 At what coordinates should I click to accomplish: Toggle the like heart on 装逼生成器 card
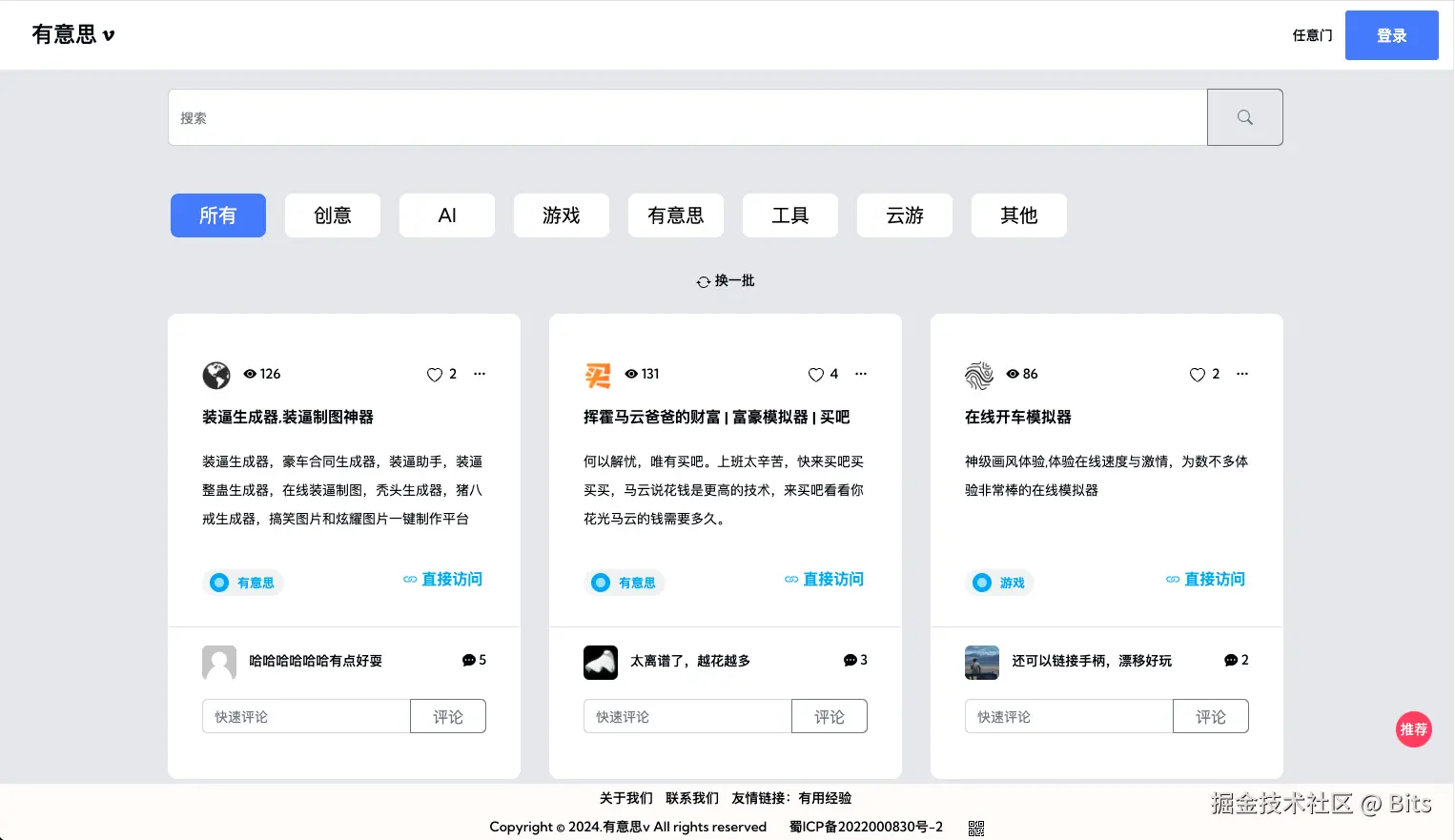point(434,374)
